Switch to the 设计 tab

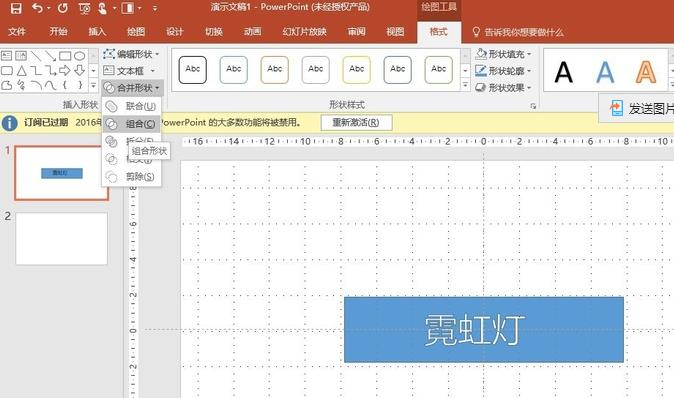(175, 31)
